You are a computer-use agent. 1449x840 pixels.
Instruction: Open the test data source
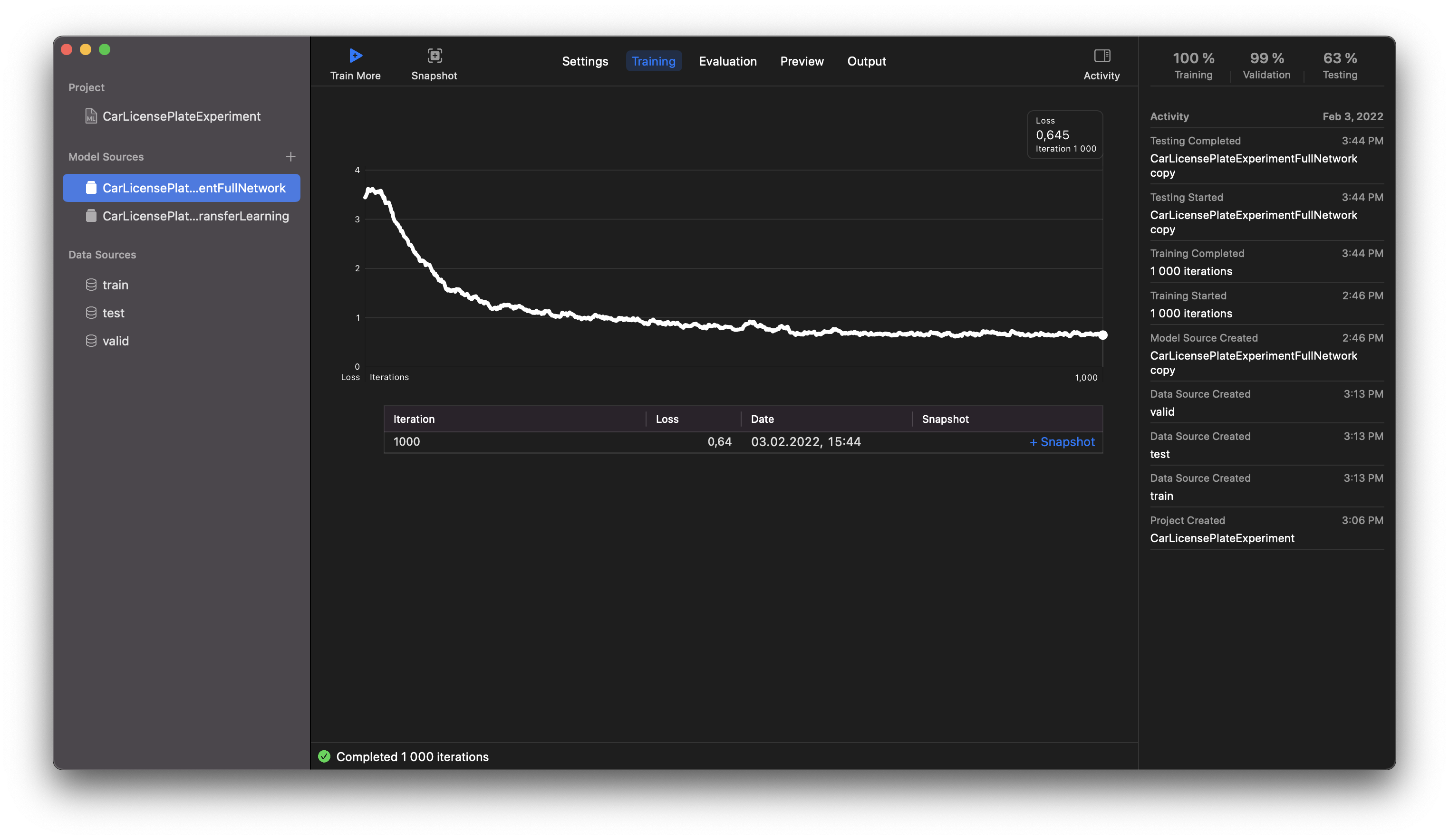click(181, 313)
